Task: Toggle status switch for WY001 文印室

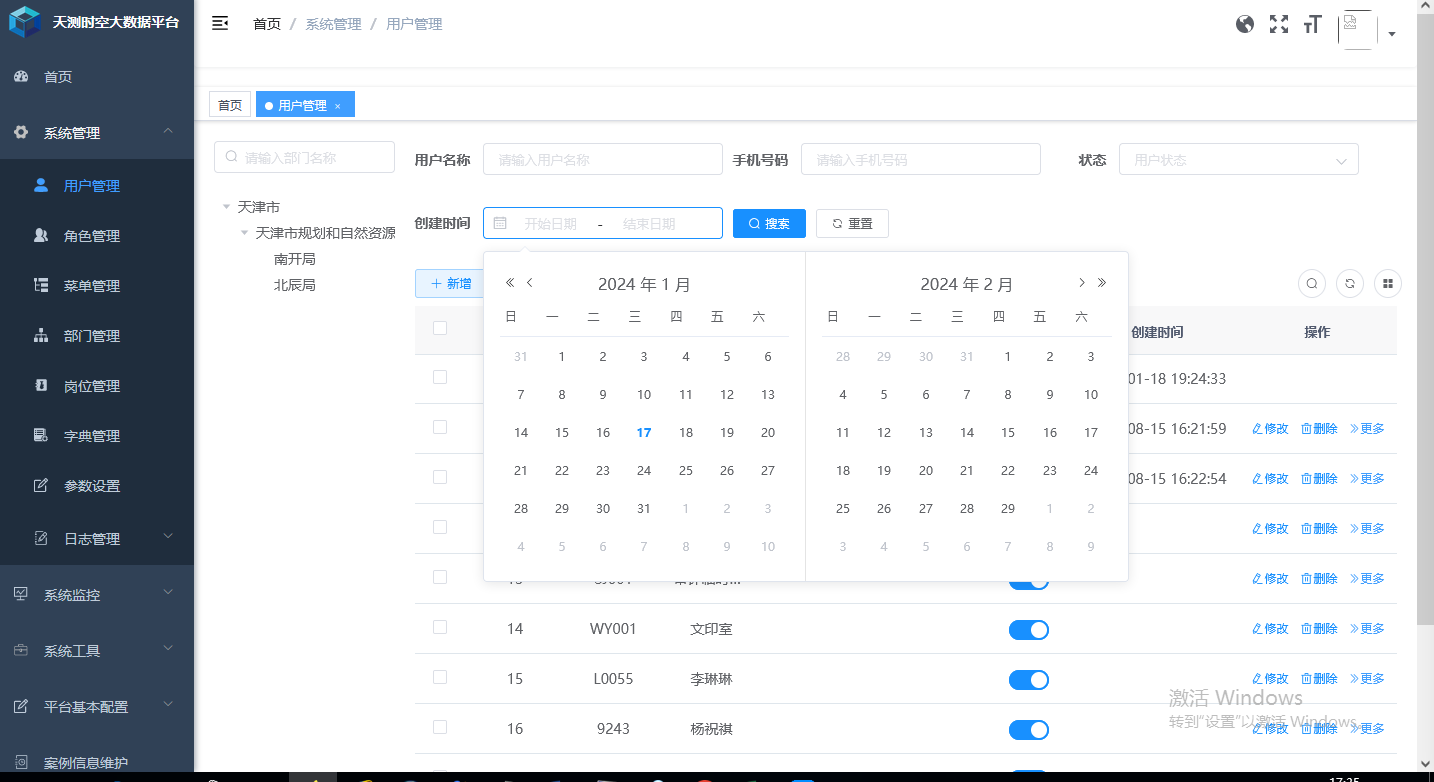Action: coord(1029,629)
